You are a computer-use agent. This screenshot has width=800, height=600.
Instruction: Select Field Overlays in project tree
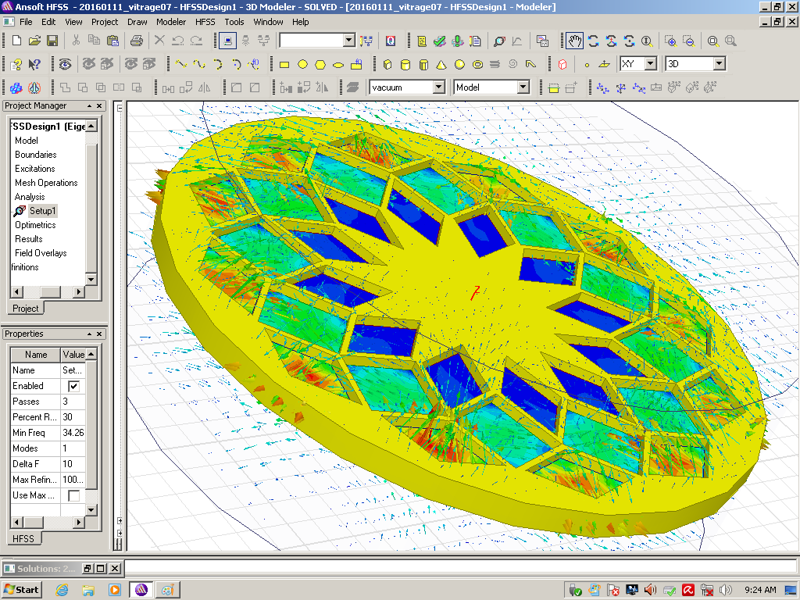point(40,253)
